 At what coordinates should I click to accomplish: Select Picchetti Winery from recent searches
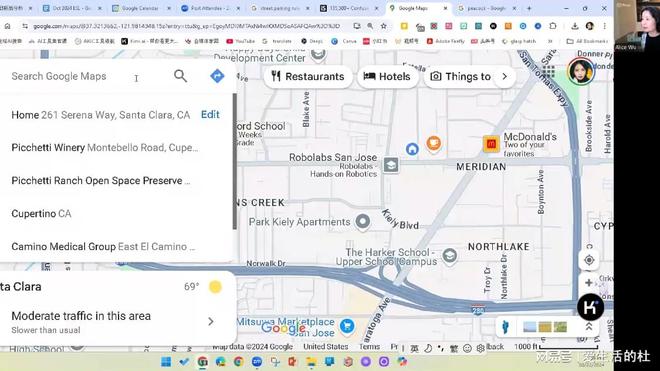point(105,148)
